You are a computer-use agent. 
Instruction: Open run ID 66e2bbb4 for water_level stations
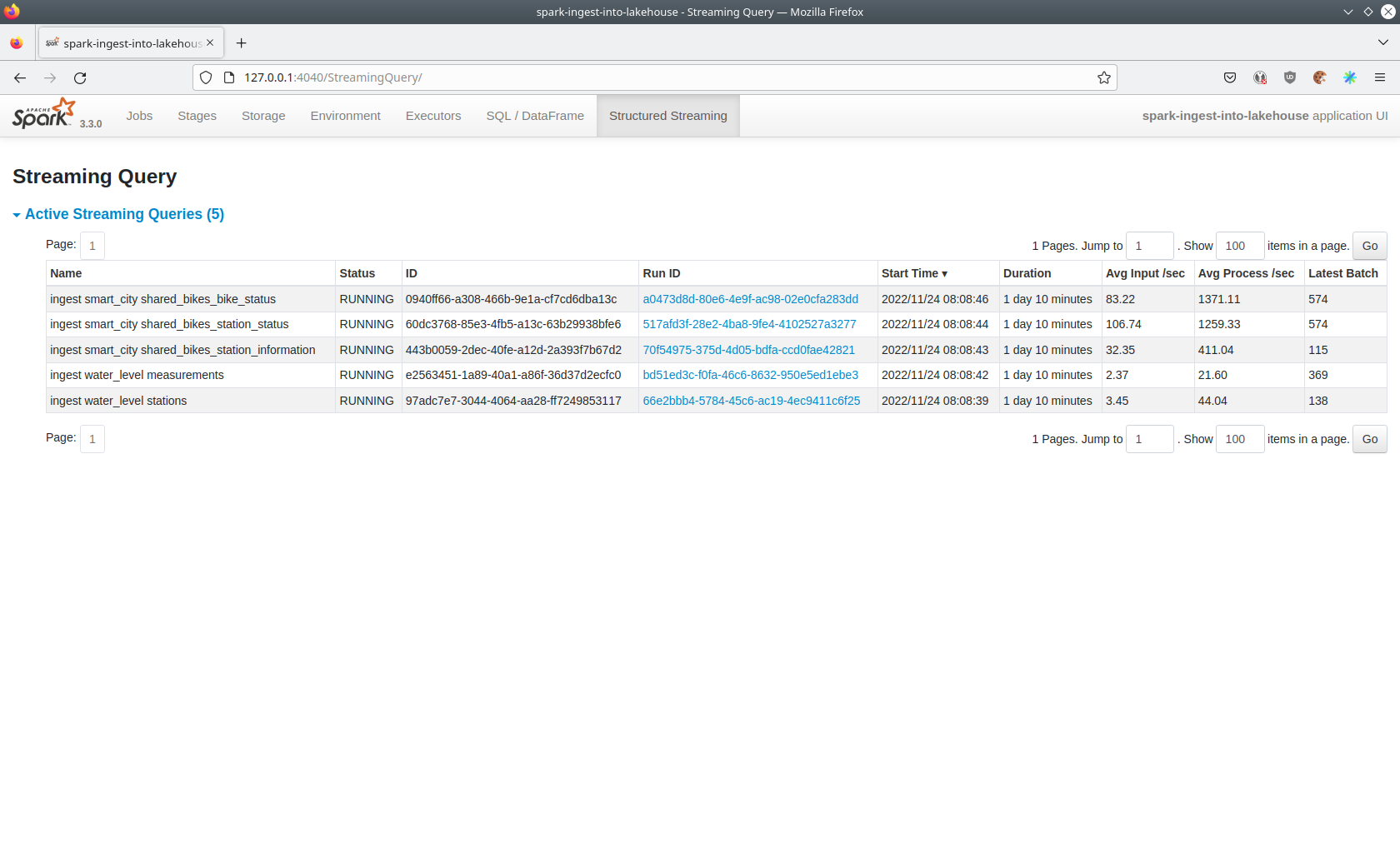751,401
